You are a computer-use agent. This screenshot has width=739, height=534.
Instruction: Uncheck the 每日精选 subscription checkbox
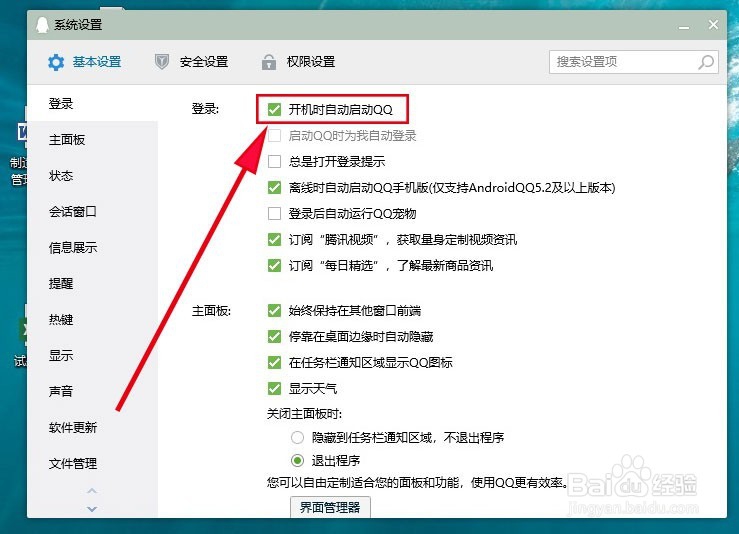(x=274, y=265)
